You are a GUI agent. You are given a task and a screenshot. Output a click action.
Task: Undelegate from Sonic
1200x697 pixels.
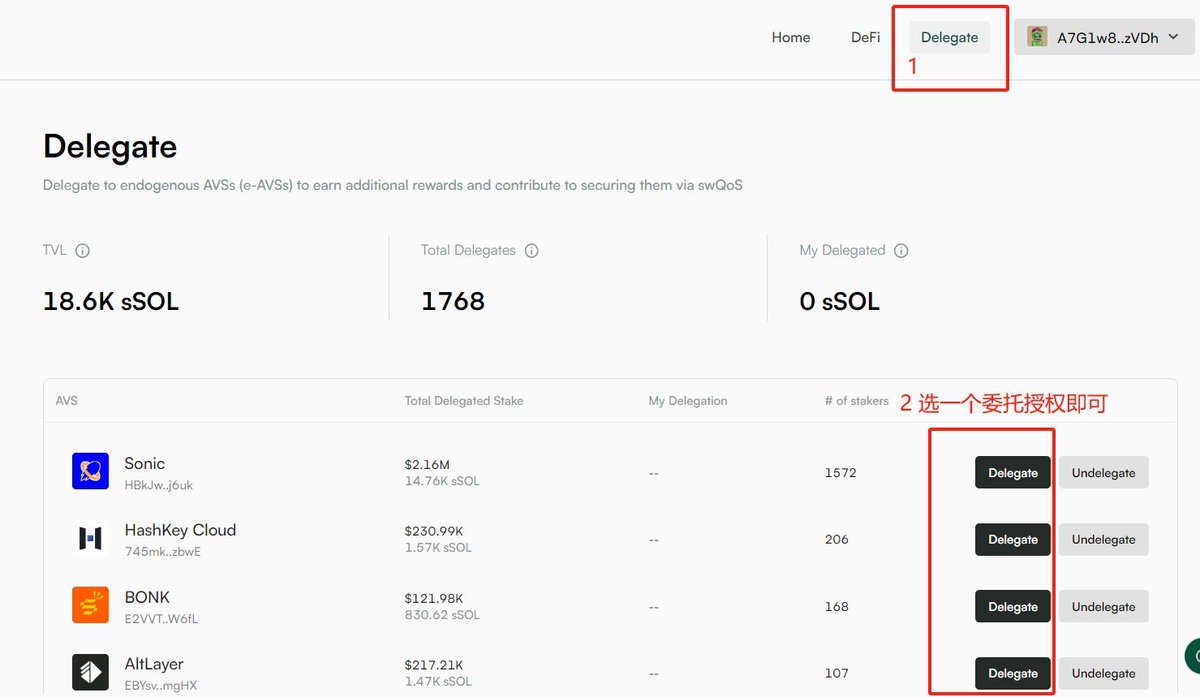pyautogui.click(x=1104, y=472)
